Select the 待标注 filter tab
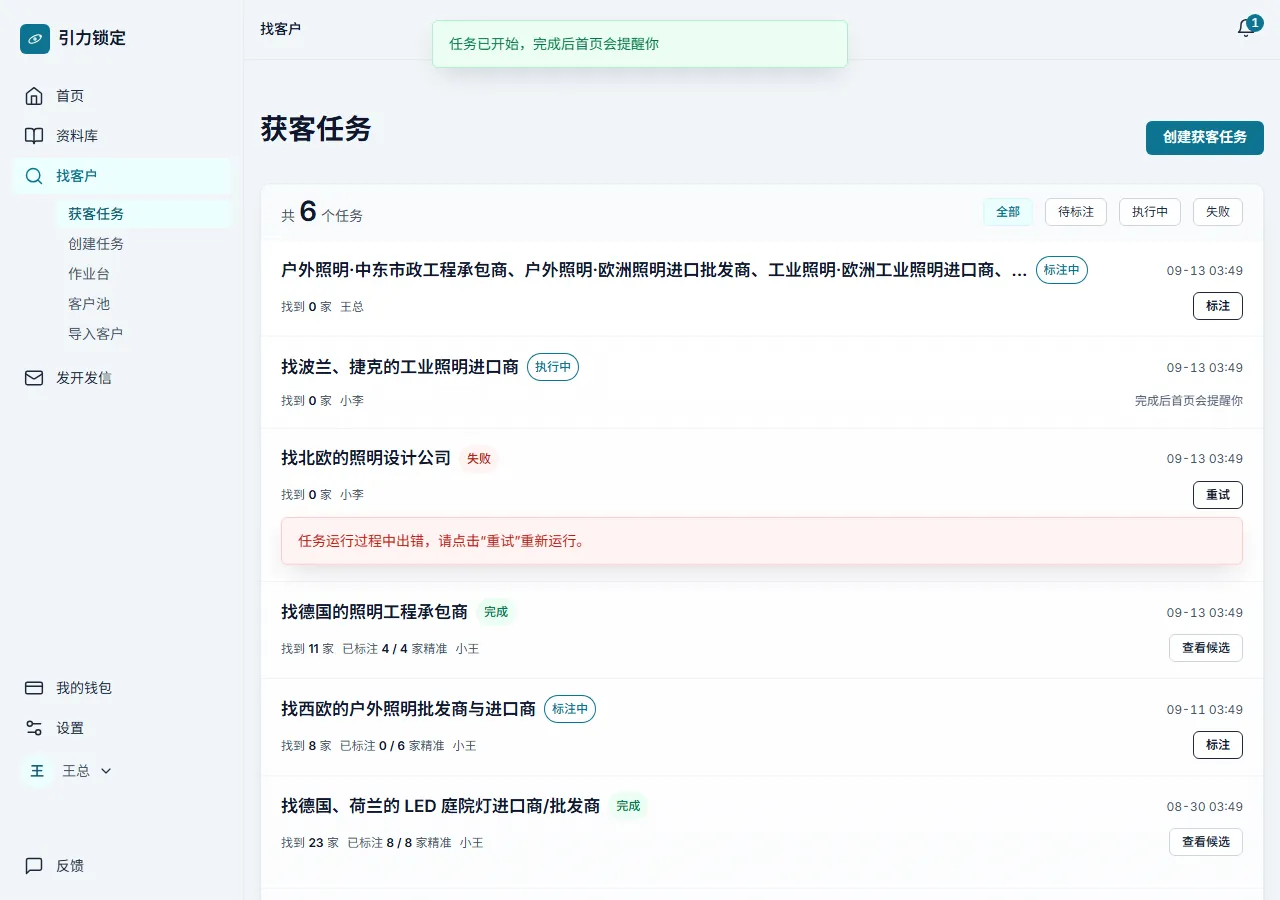Viewport: 1280px width, 900px height. click(1076, 212)
